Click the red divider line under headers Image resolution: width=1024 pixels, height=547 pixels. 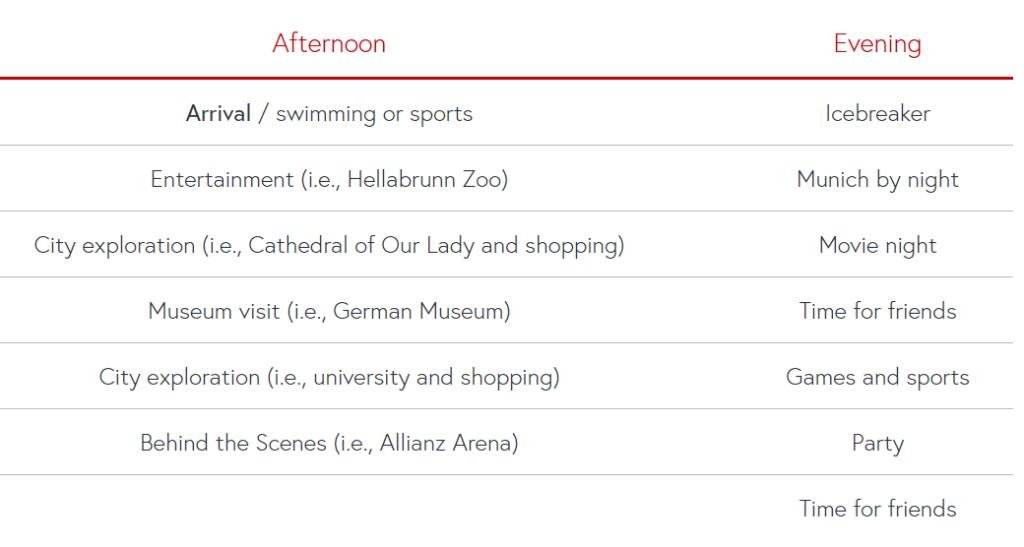506,78
